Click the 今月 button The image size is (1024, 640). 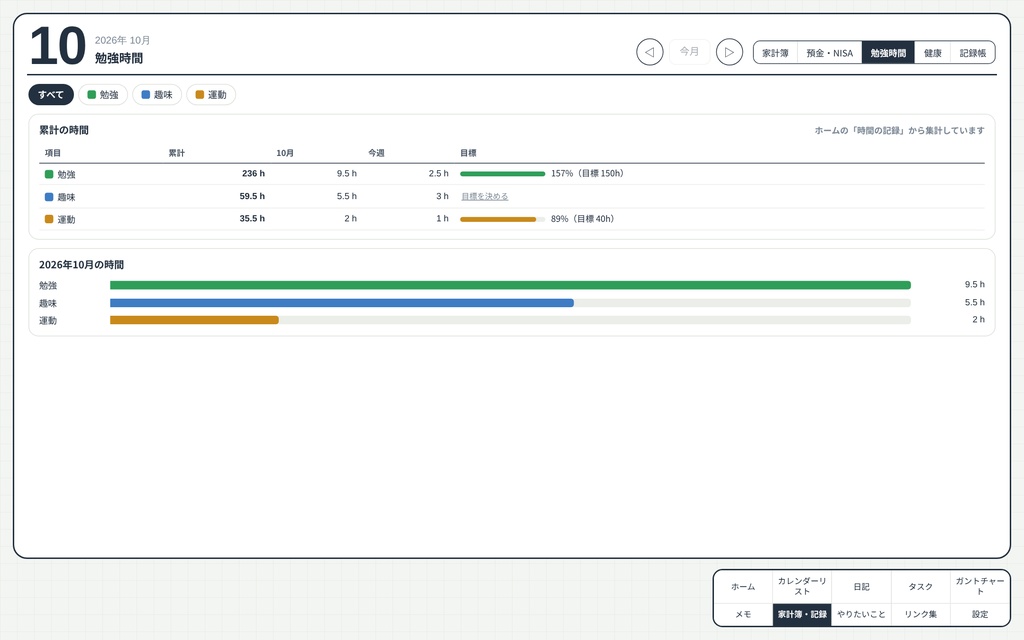[690, 52]
